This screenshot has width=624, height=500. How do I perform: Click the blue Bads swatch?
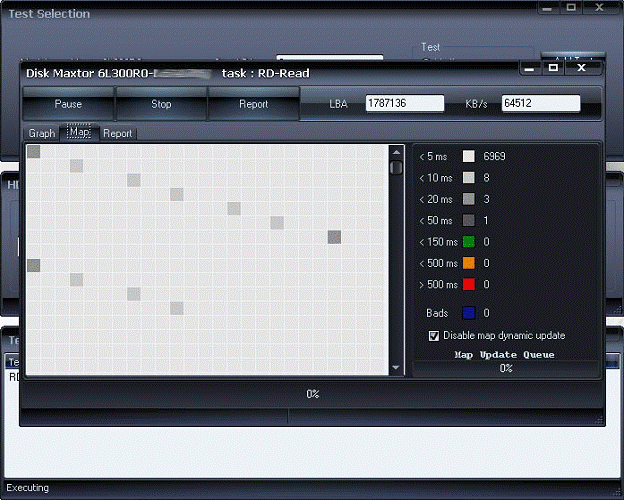(468, 313)
